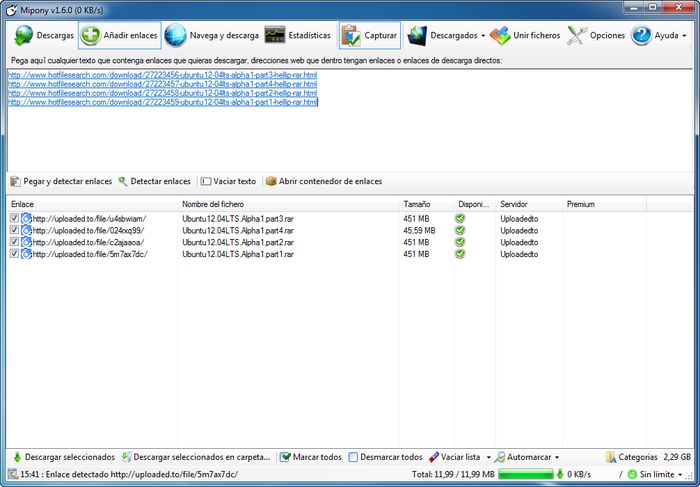
Task: Uncheck the 024xxq99 link checkbox
Action: coord(14,230)
